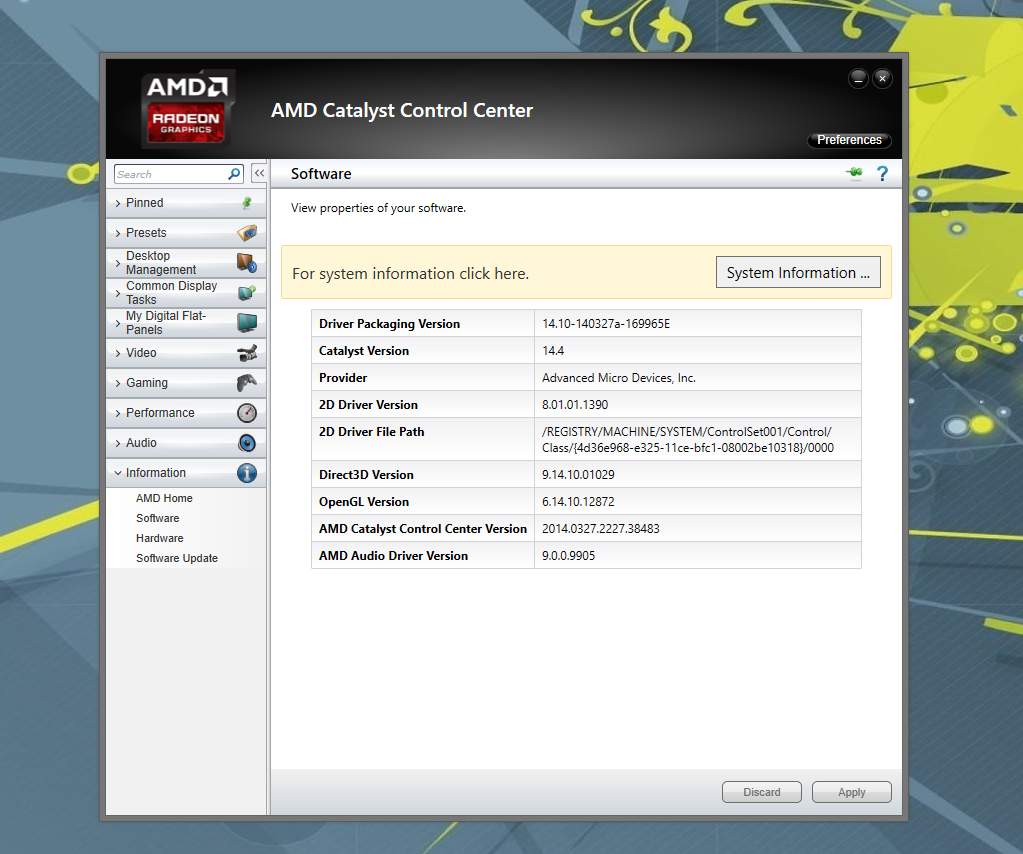Click Provider value Advanced Micro Devices, Inc.
Viewport: 1023px width, 854px height.
[618, 378]
